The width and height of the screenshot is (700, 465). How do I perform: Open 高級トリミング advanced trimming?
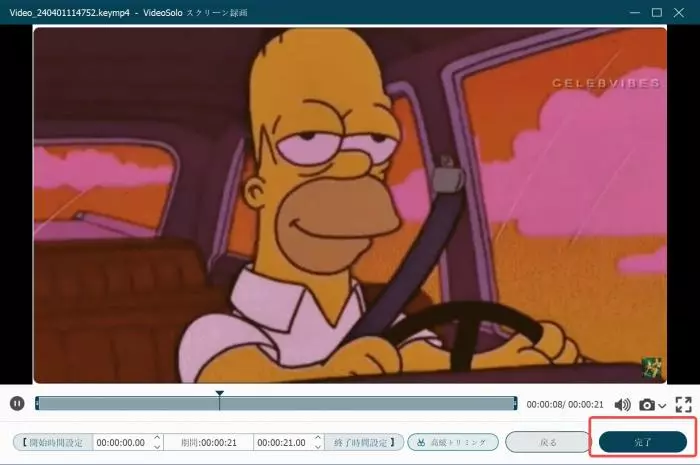tap(453, 442)
